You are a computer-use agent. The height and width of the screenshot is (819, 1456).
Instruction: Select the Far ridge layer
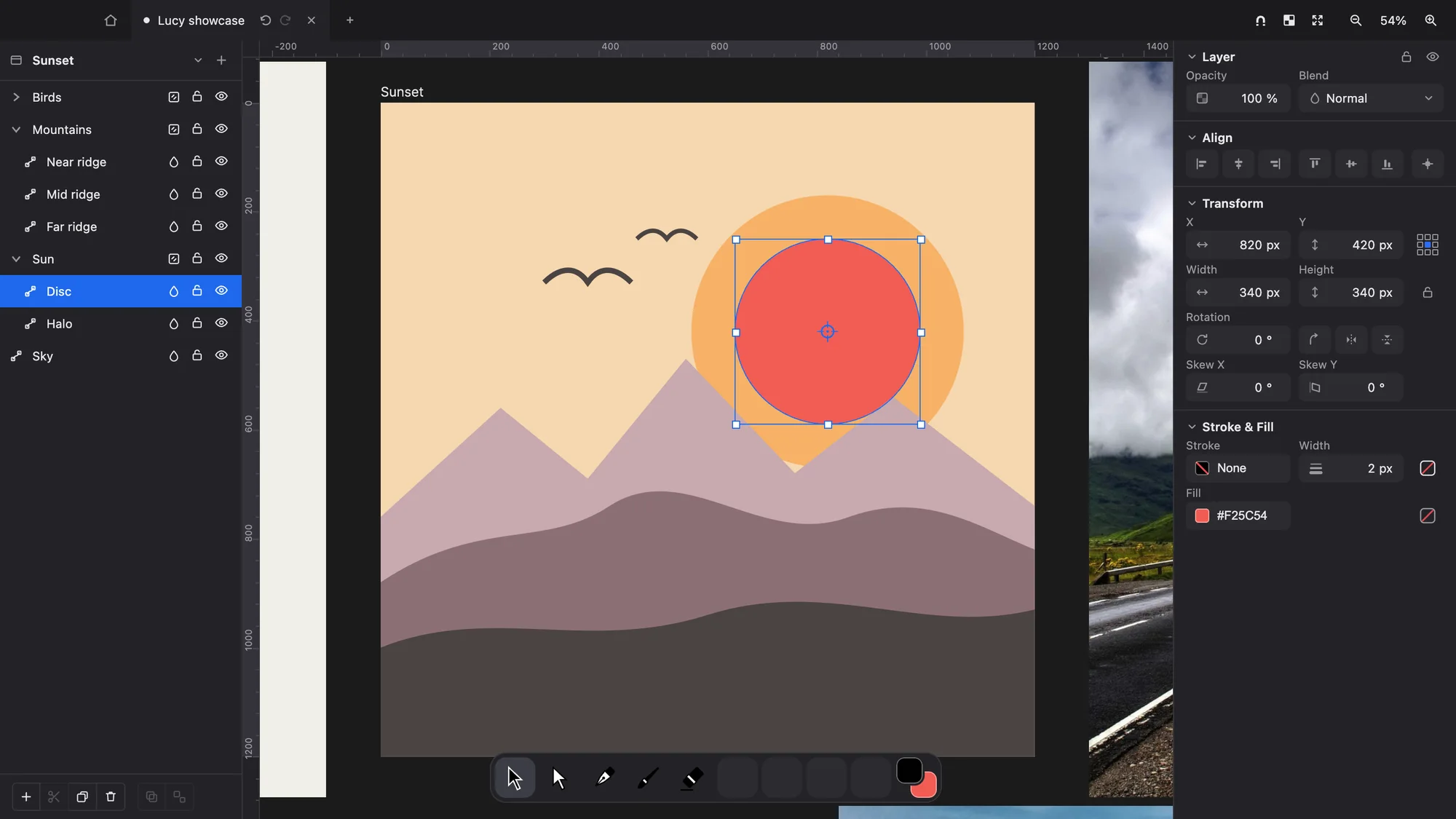(x=121, y=226)
